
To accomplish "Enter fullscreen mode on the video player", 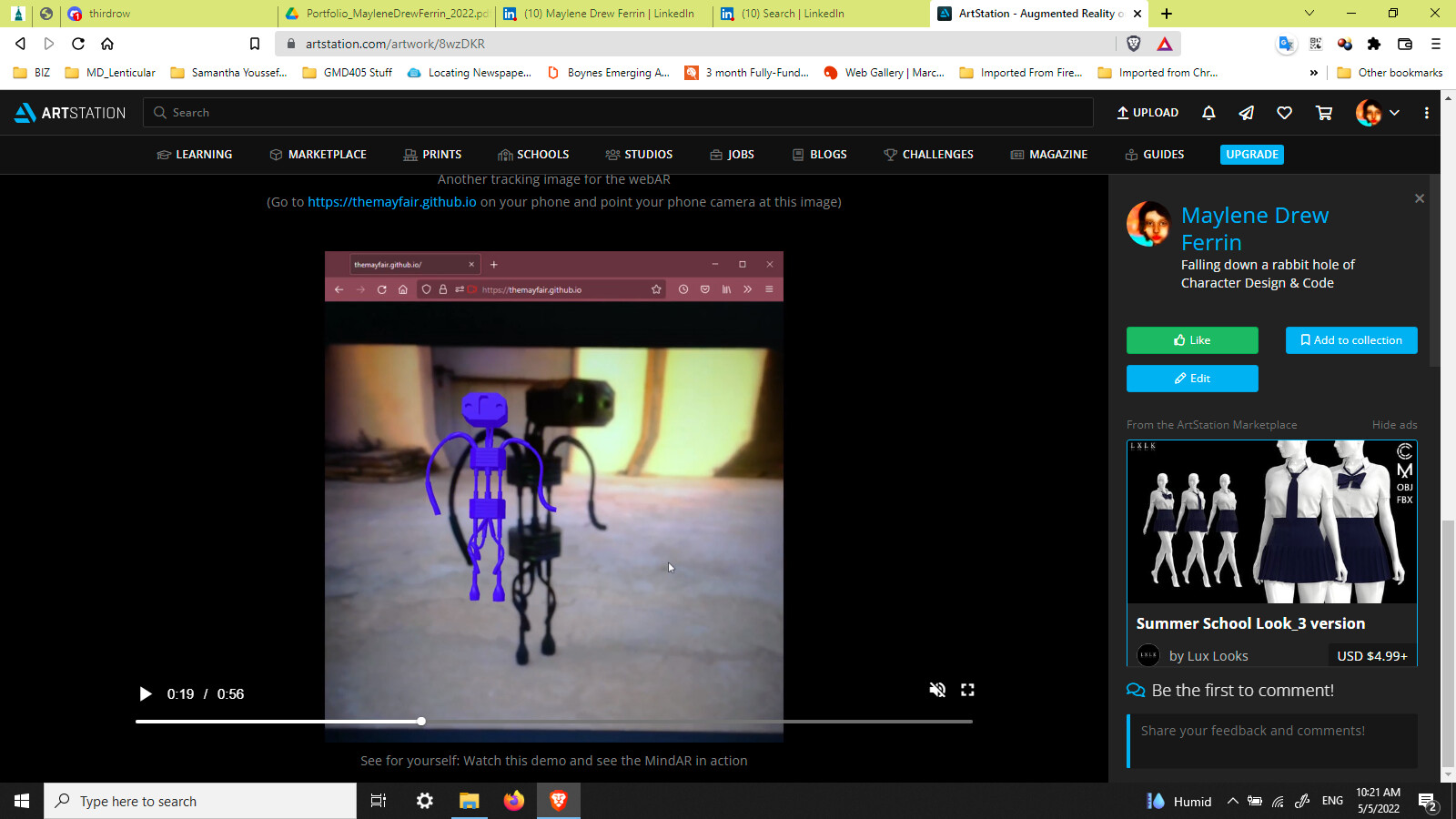I will tap(967, 690).
